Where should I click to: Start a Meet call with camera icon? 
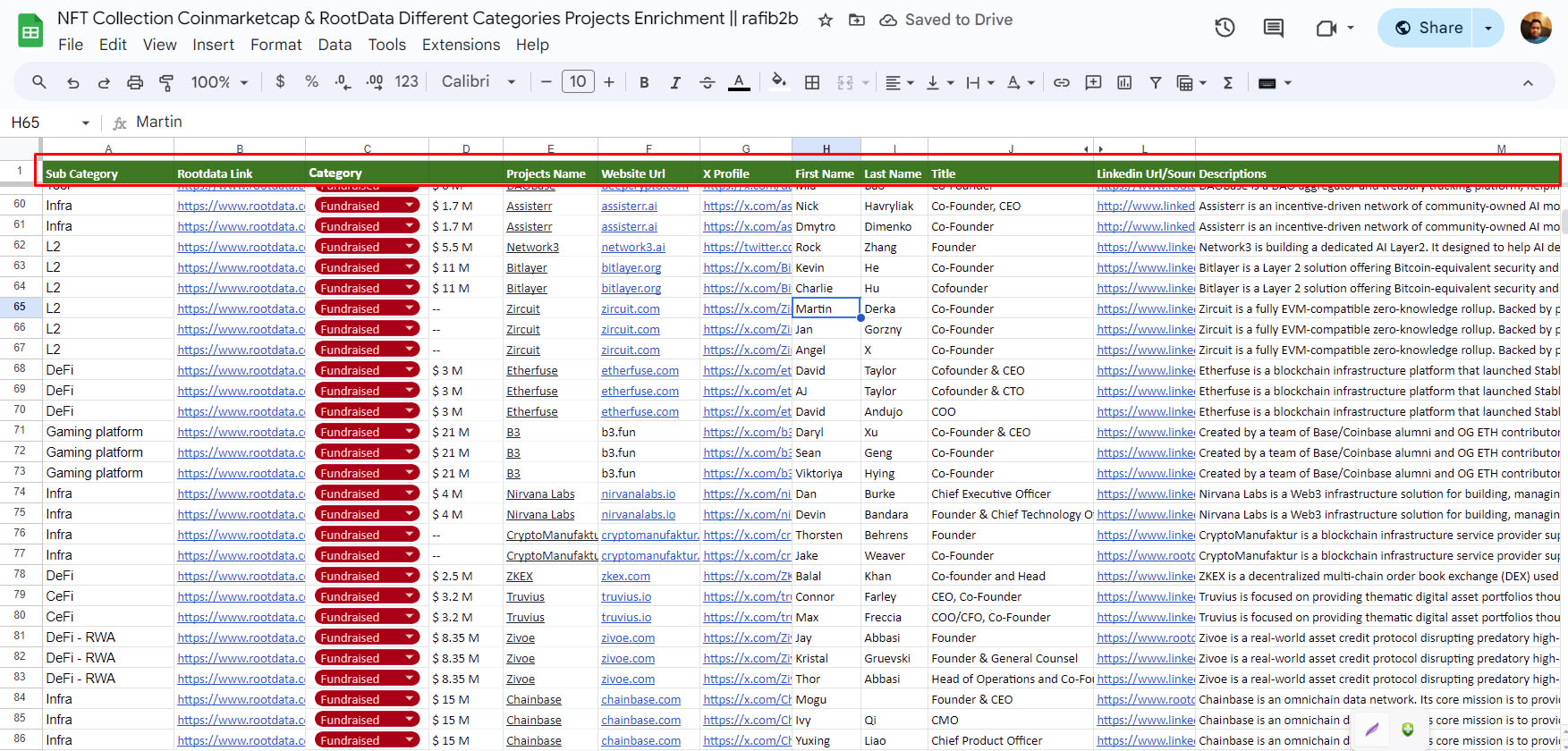(1326, 28)
